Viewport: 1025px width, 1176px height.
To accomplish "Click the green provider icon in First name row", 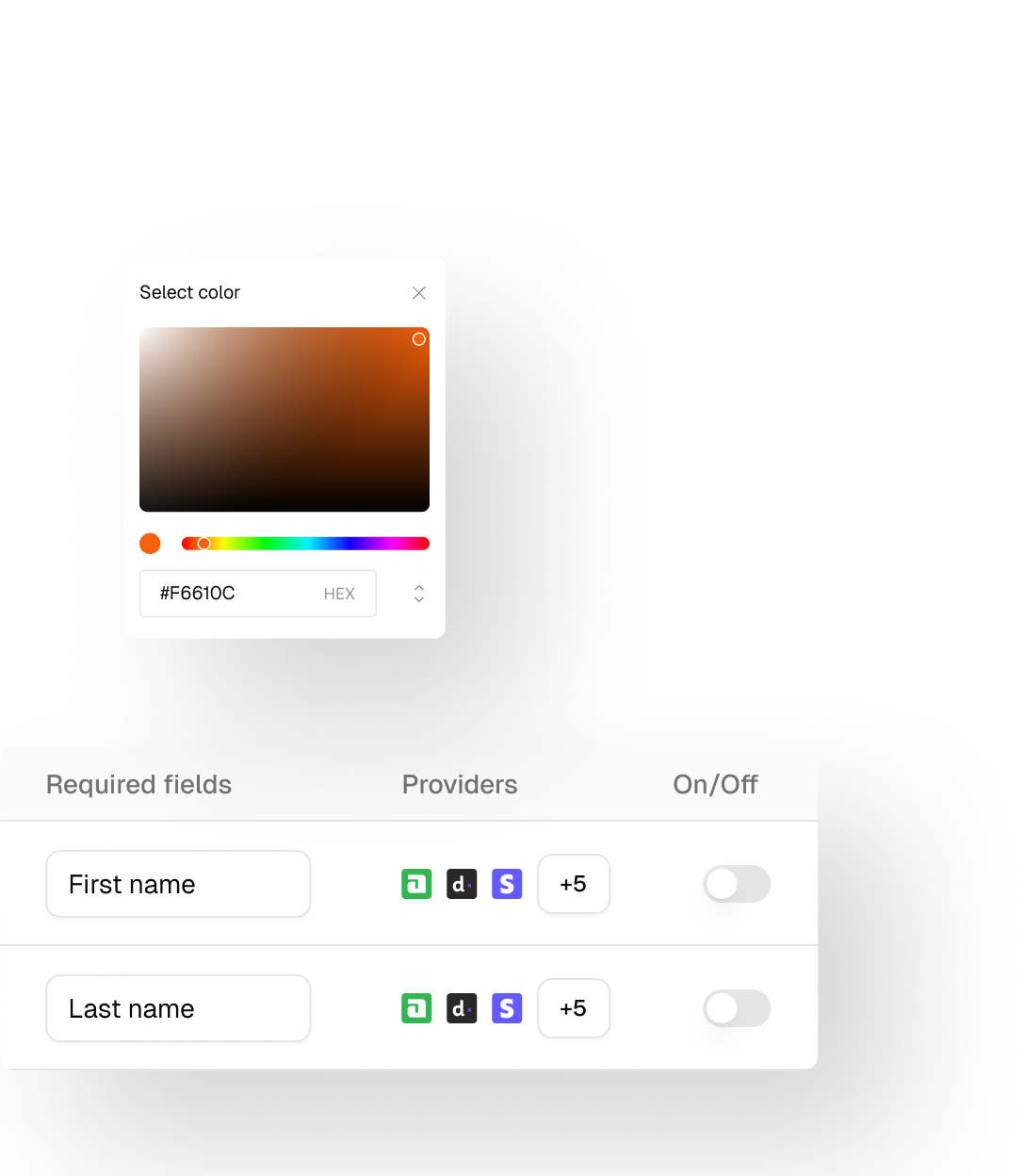I will click(x=416, y=884).
